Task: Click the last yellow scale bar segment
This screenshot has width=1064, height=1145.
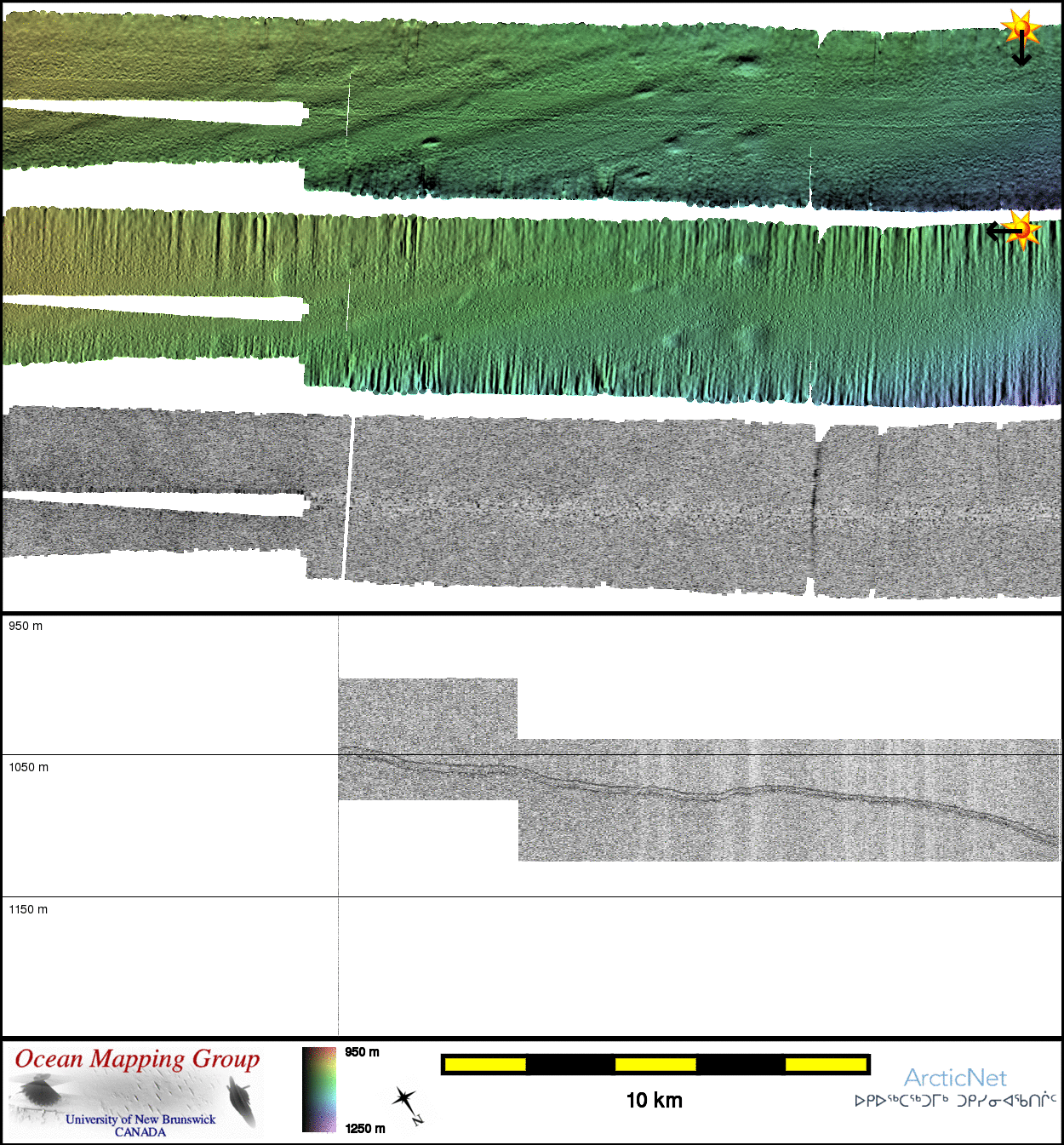Action: 825,1064
